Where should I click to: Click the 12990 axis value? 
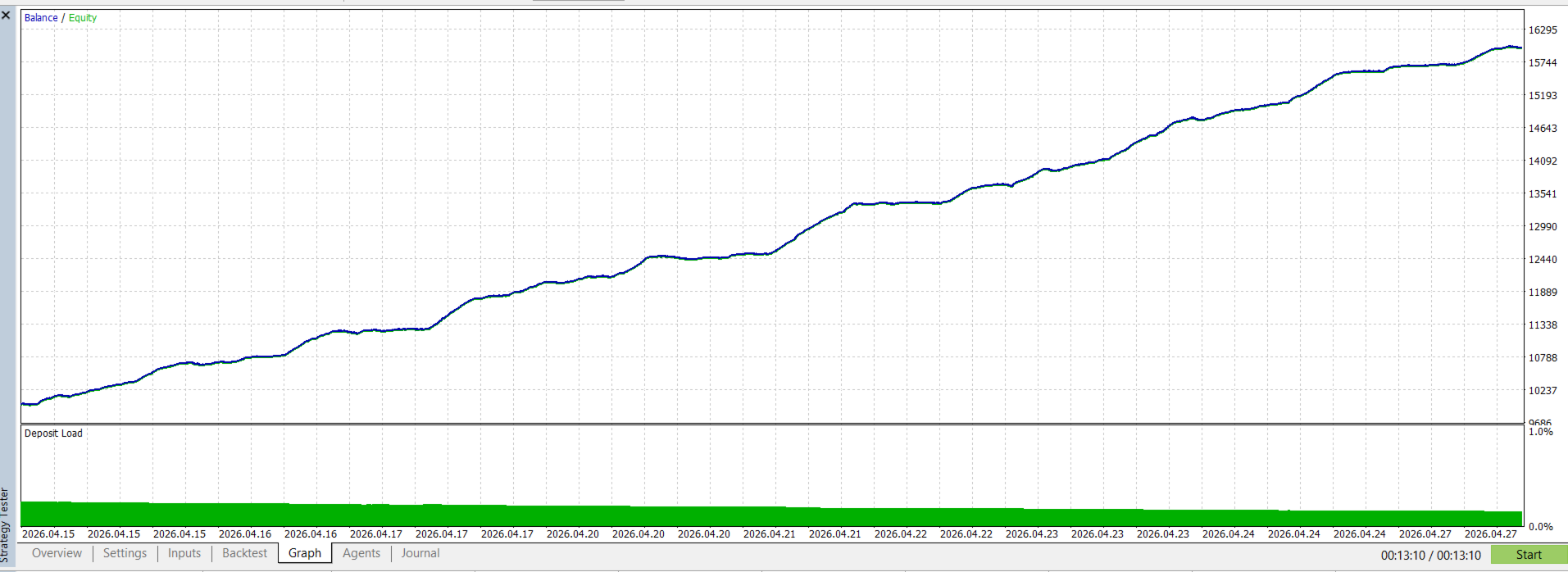tap(1543, 226)
